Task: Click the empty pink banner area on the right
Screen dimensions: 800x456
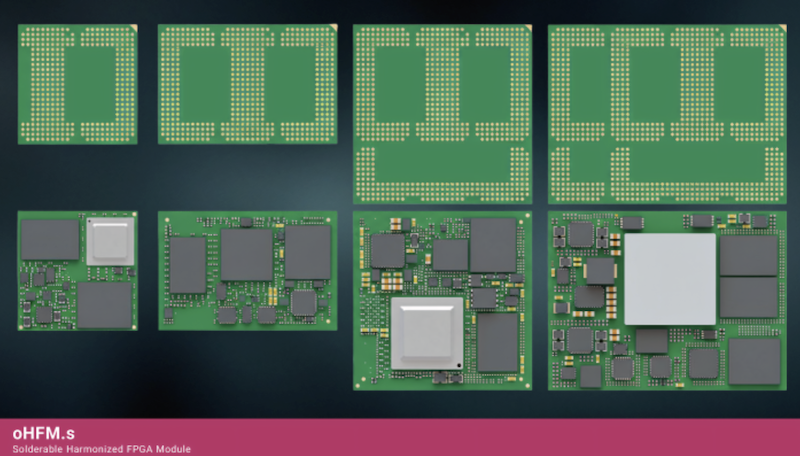Action: [x=600, y=437]
